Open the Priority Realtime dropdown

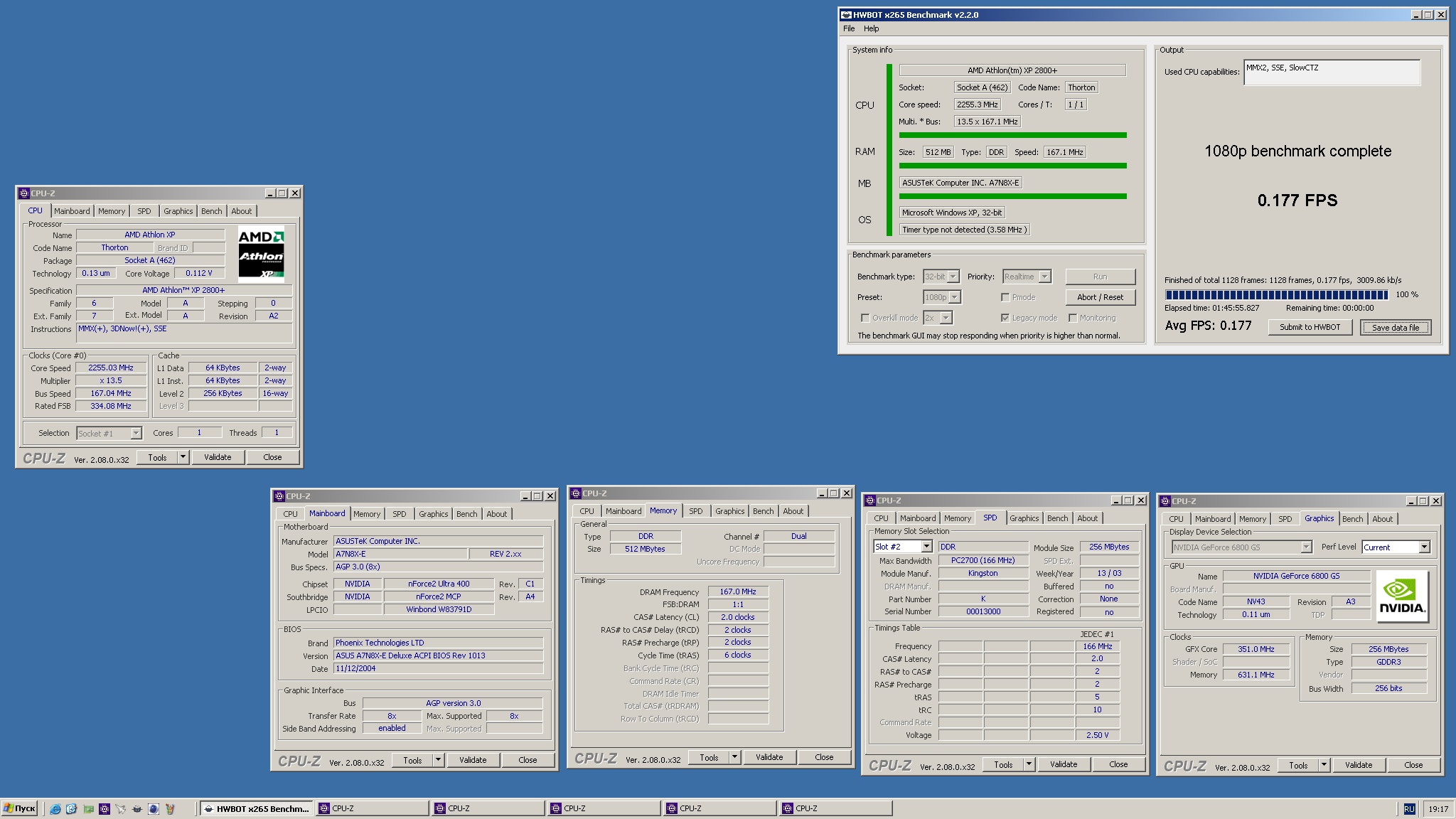click(1027, 277)
